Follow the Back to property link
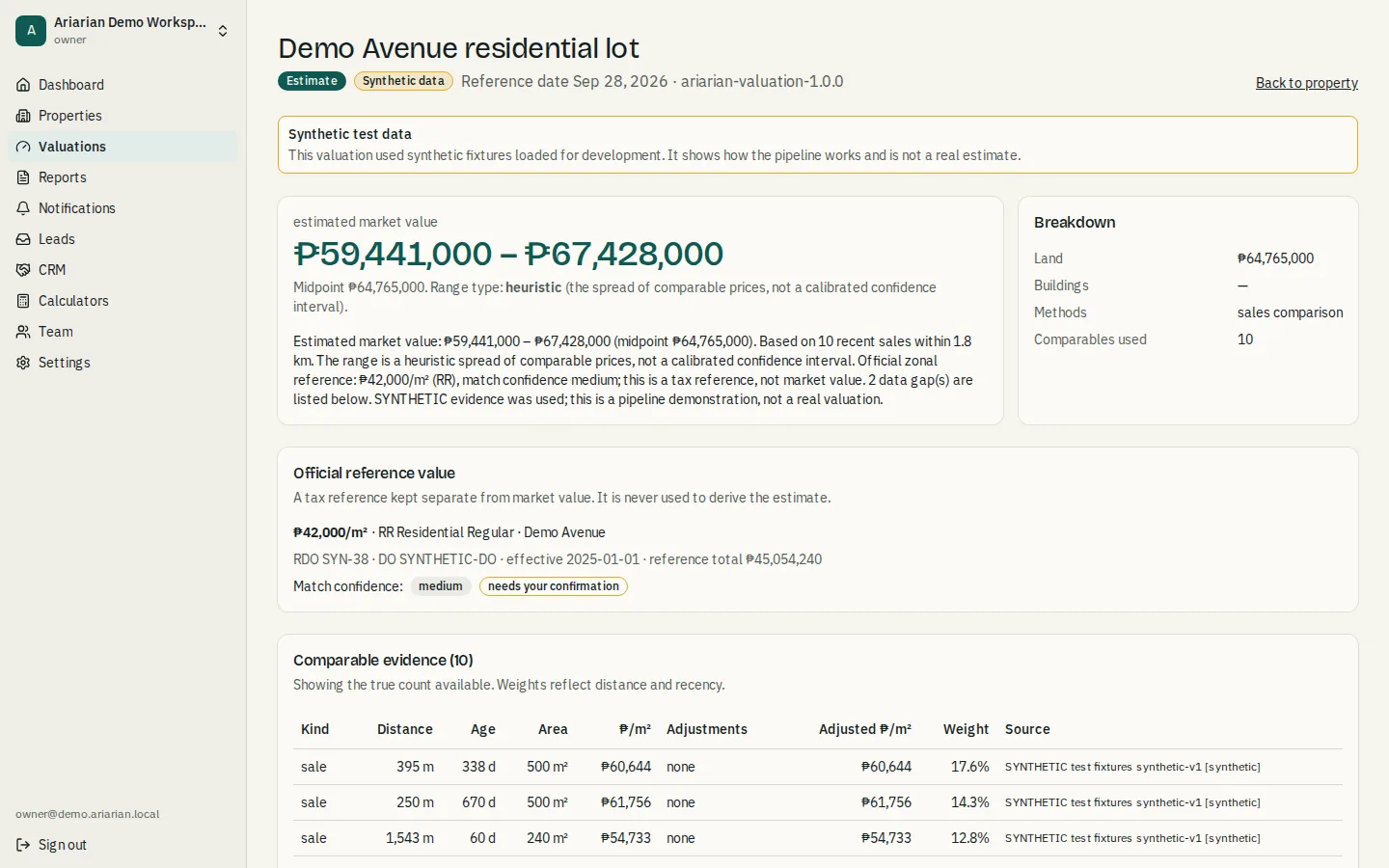Image resolution: width=1389 pixels, height=868 pixels. point(1307,83)
